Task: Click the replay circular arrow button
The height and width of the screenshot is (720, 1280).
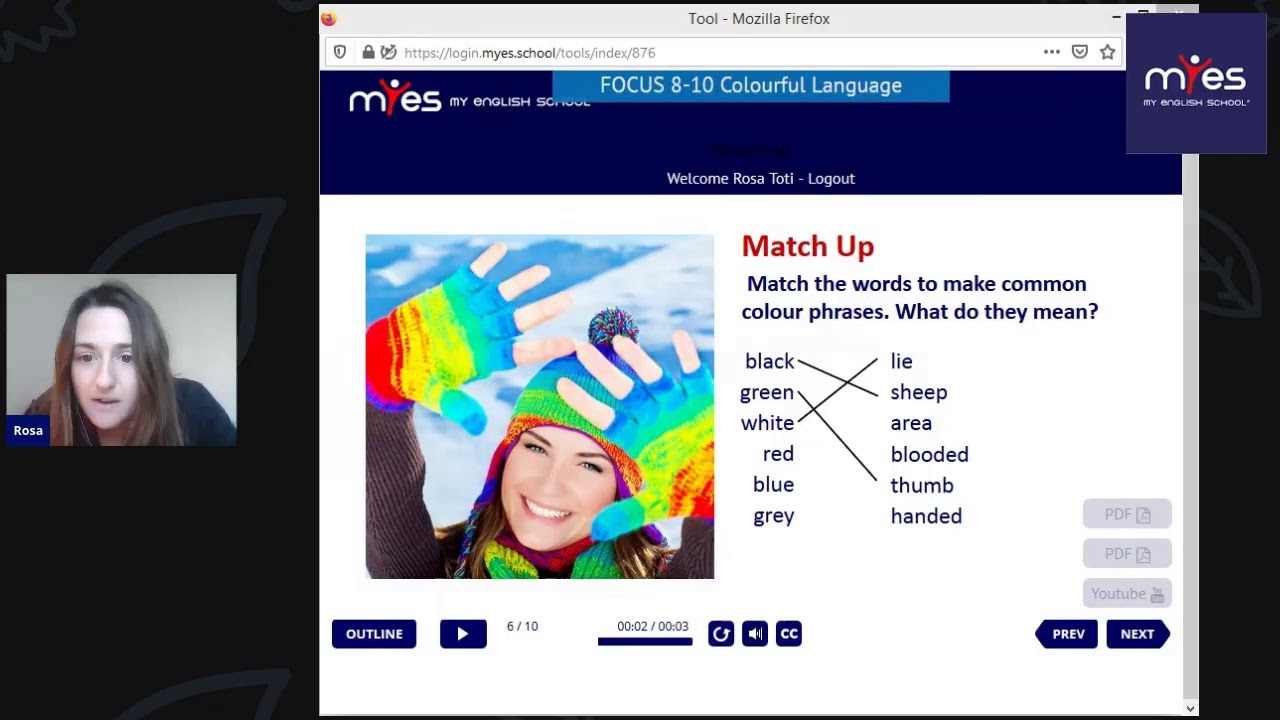Action: [x=721, y=634]
